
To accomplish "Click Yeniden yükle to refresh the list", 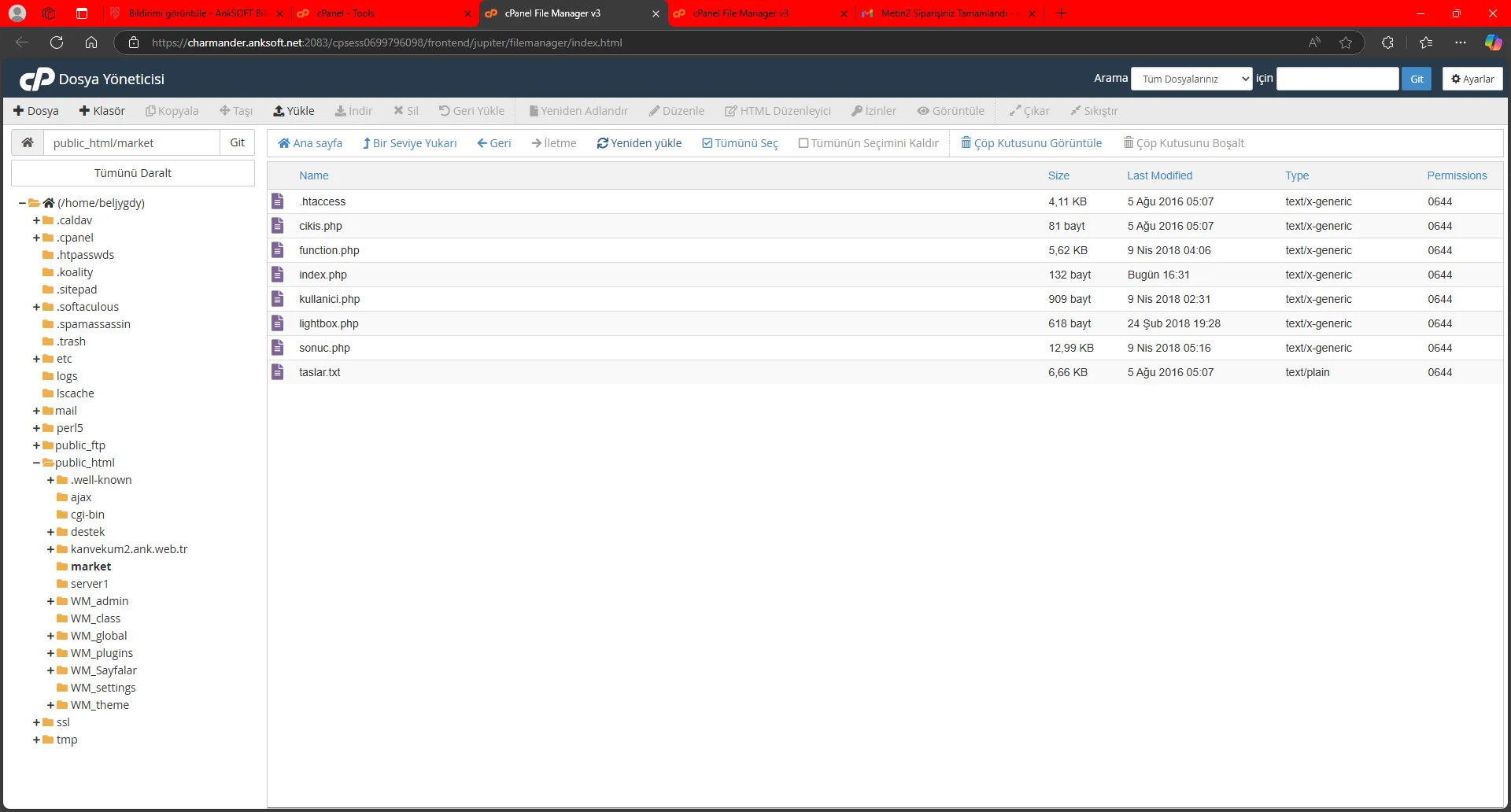I will point(639,143).
